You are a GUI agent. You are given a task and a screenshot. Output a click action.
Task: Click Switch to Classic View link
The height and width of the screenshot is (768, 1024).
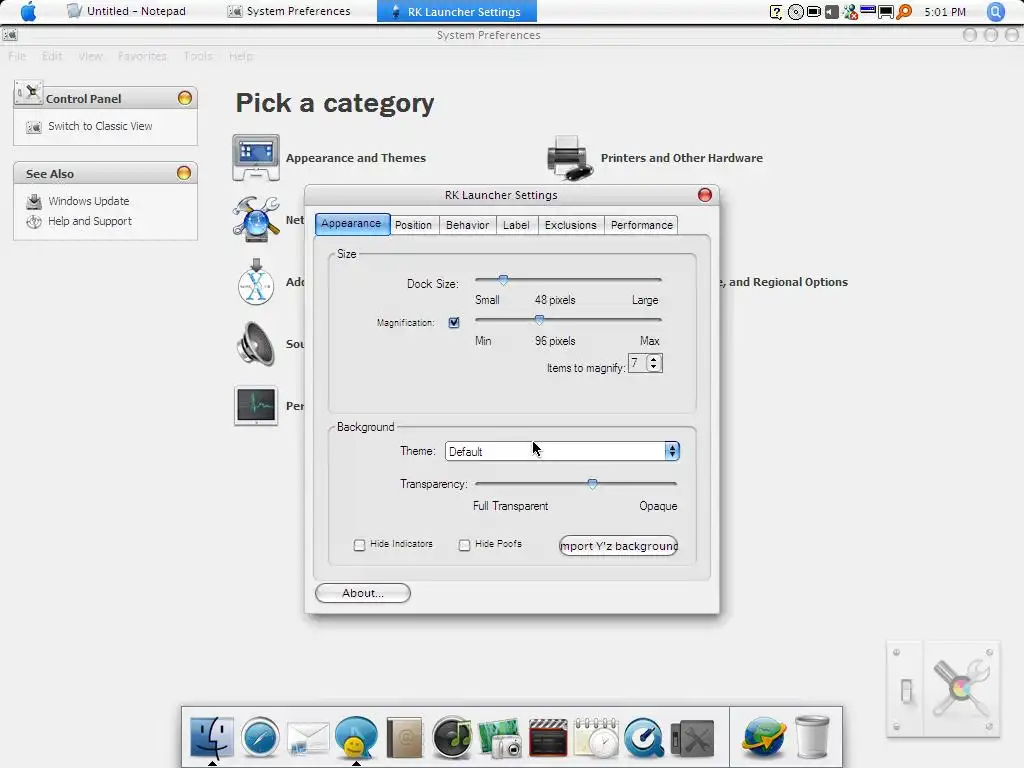point(100,126)
